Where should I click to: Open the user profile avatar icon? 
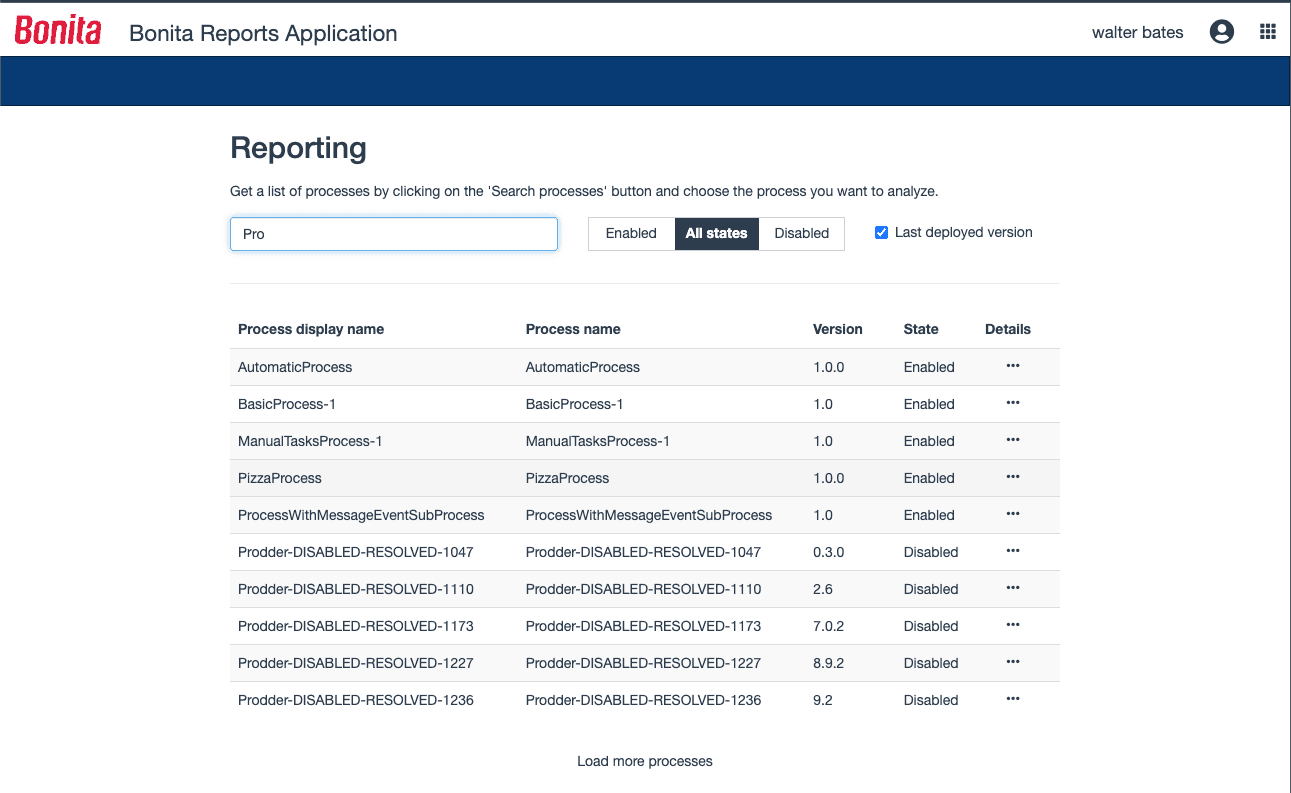(1221, 32)
